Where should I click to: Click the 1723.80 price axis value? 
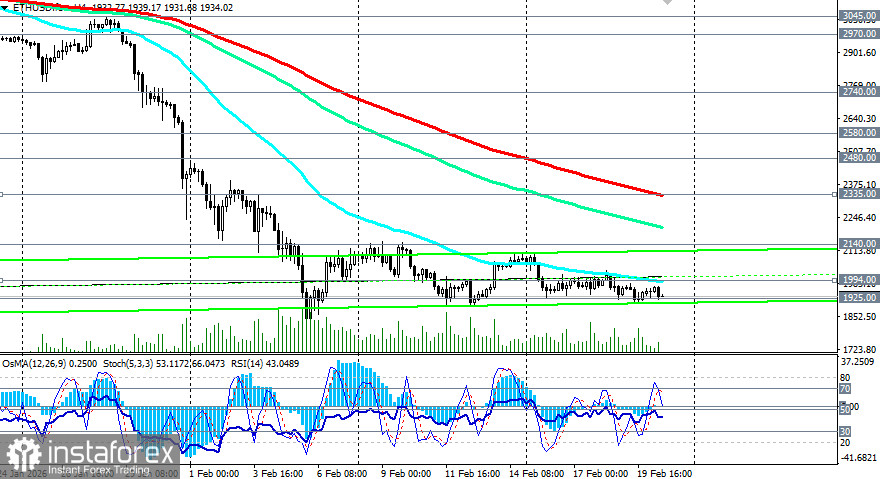point(860,349)
